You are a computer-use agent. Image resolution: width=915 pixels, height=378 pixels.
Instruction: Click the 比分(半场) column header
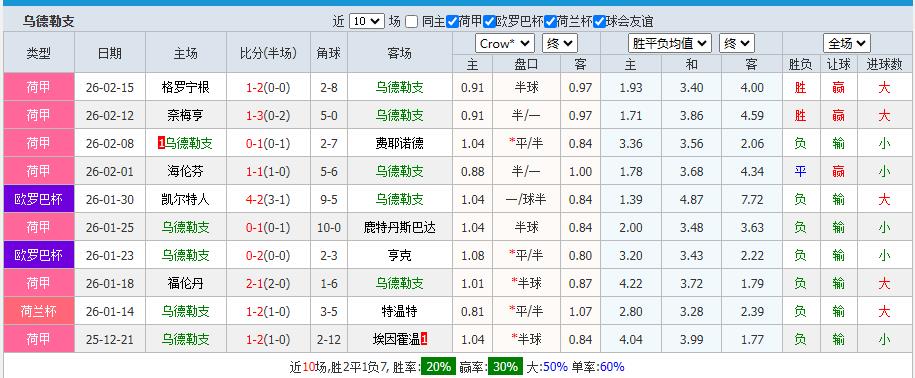click(x=268, y=54)
